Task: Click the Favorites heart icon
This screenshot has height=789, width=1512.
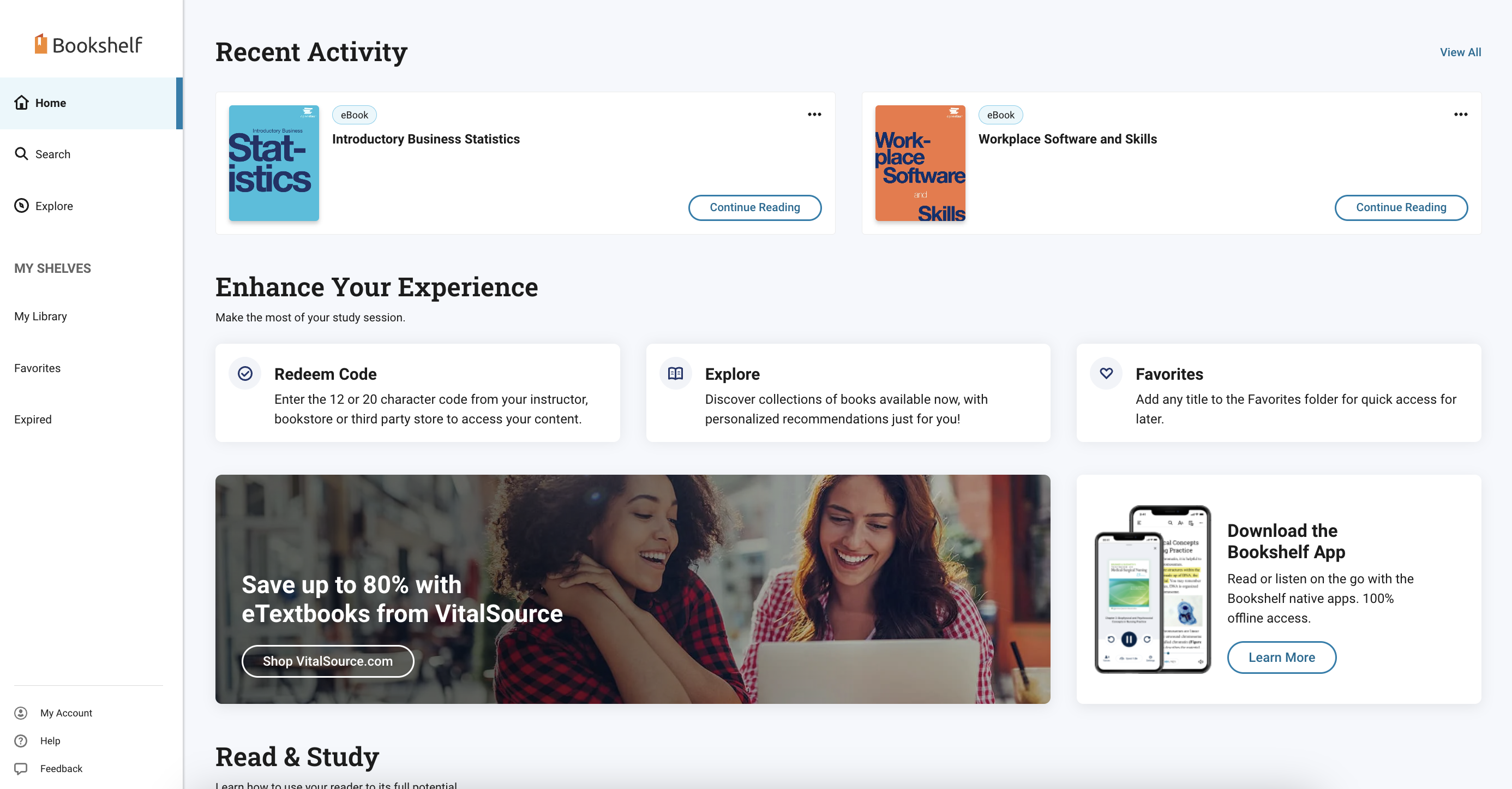Action: click(1106, 373)
